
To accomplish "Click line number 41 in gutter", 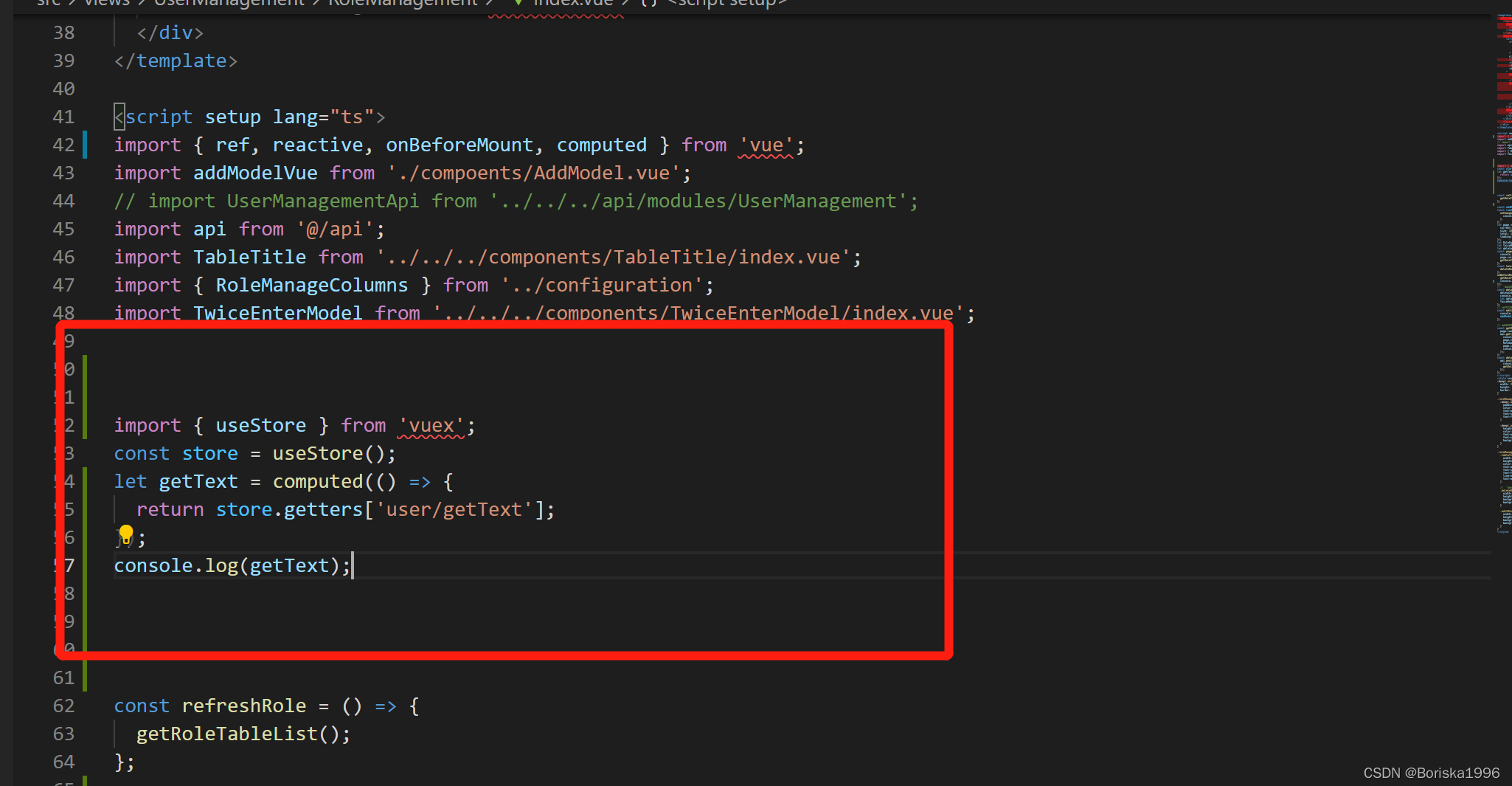I will [64, 117].
